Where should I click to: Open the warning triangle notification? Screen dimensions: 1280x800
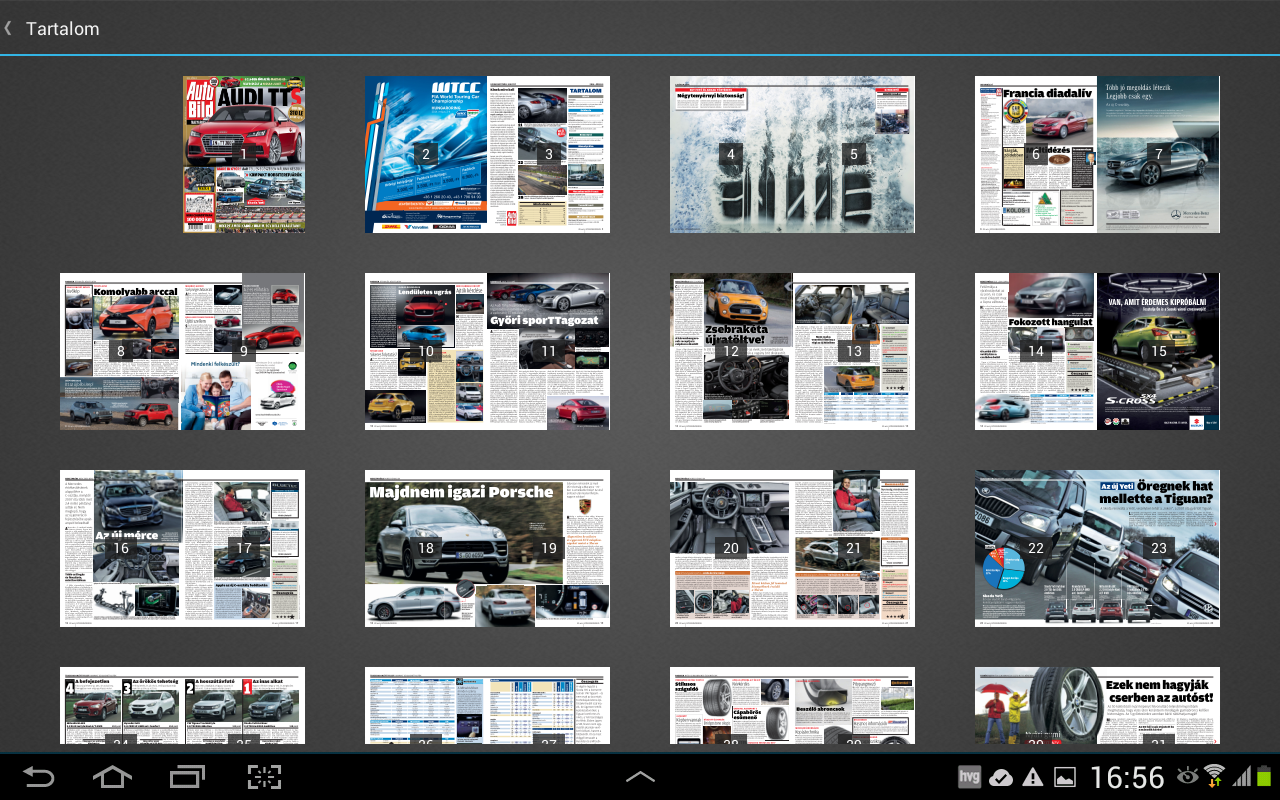1032,777
